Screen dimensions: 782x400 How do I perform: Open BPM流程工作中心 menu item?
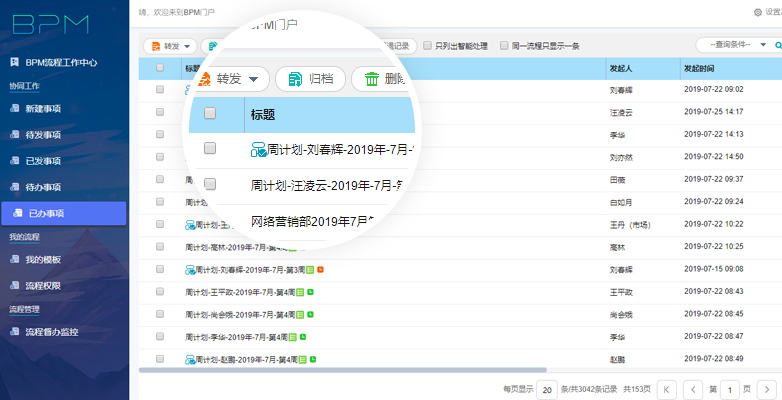(60, 62)
